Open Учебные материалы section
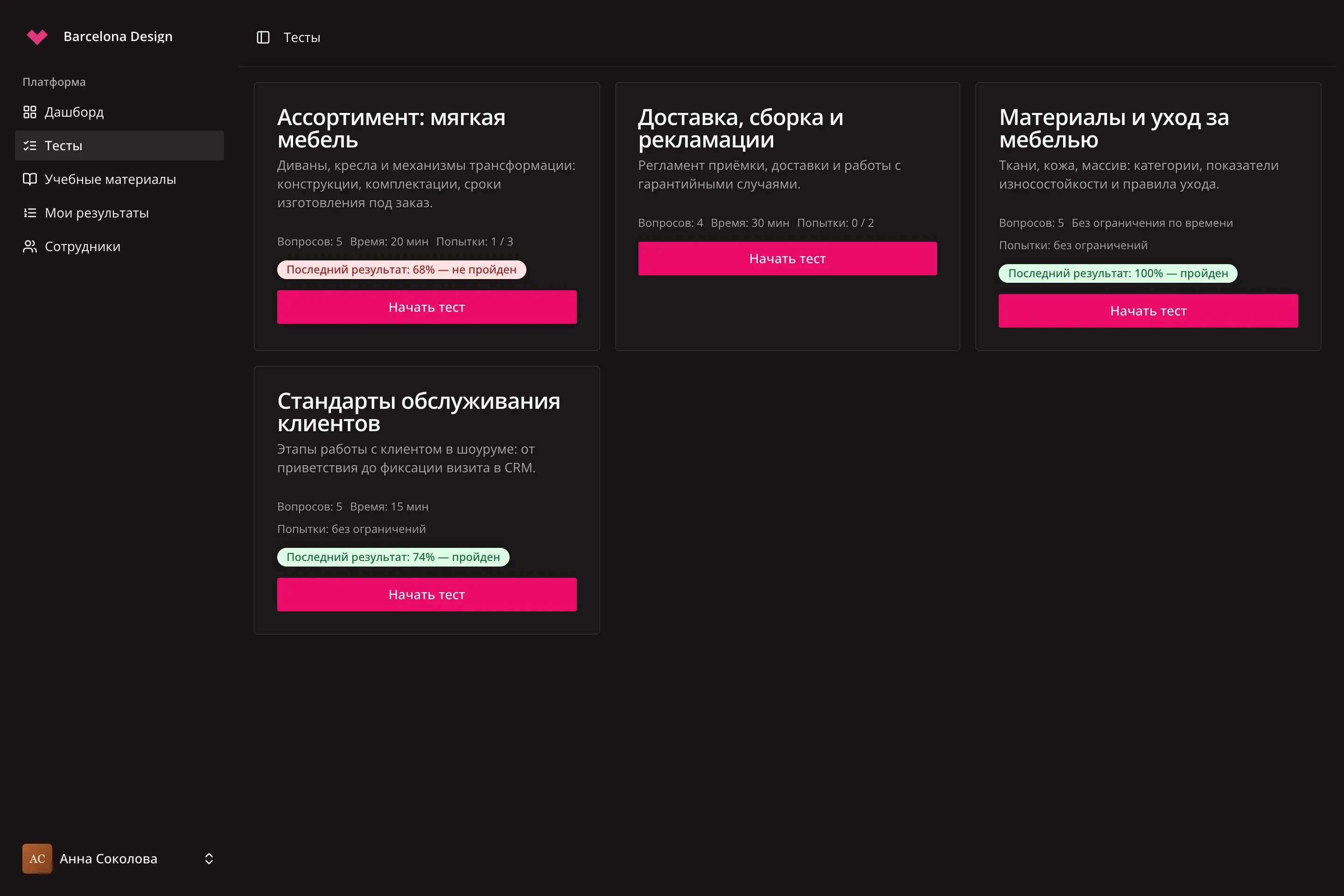Viewport: 1344px width, 896px height. click(119, 179)
